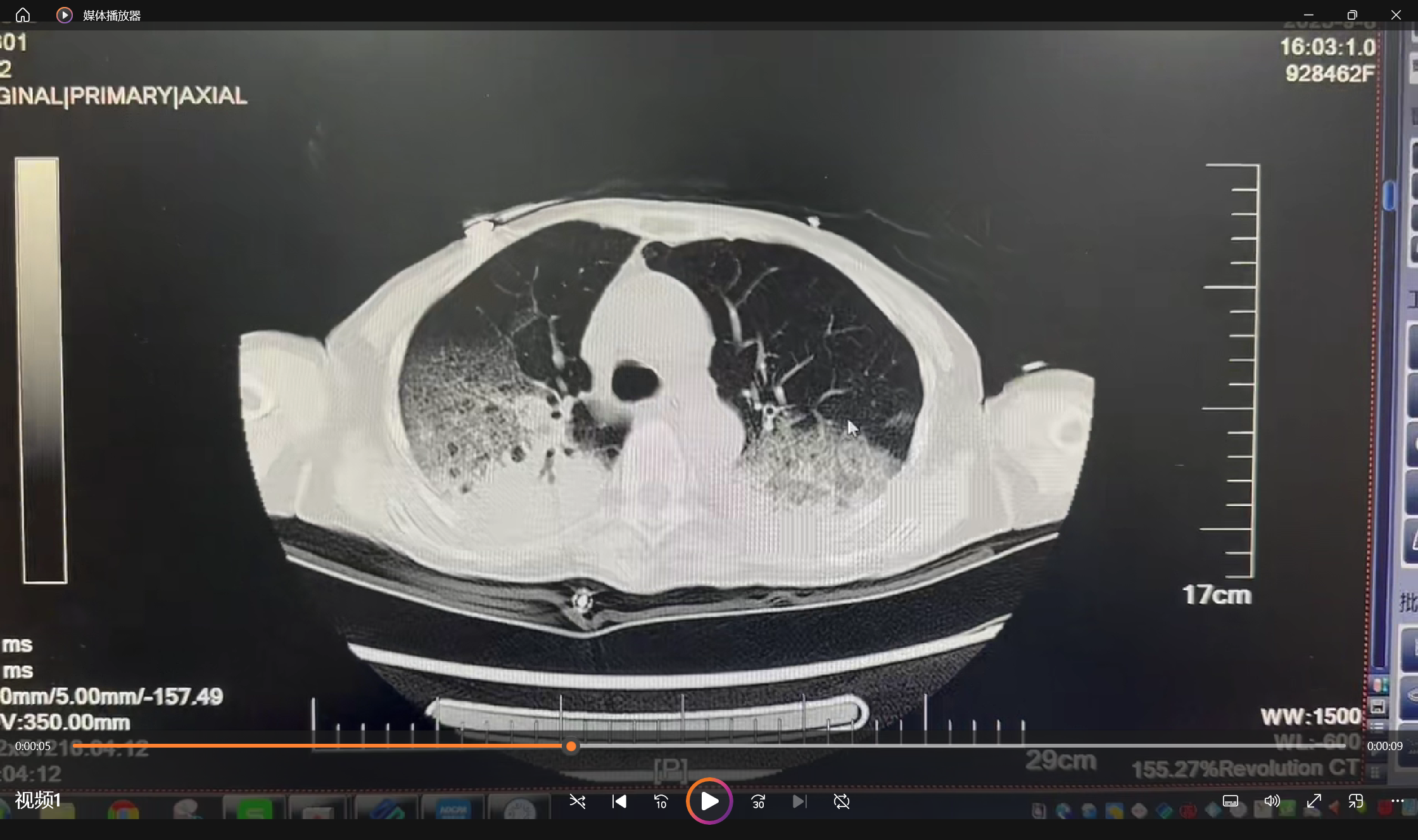Viewport: 1418px width, 840px height.
Task: Click the 媒体播放器 window title
Action: pyautogui.click(x=111, y=15)
